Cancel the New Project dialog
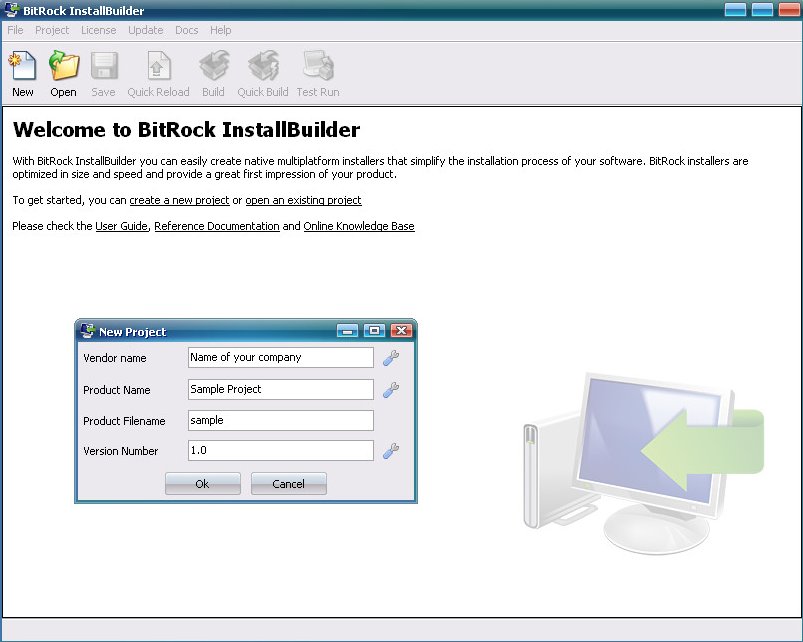 pyautogui.click(x=289, y=484)
